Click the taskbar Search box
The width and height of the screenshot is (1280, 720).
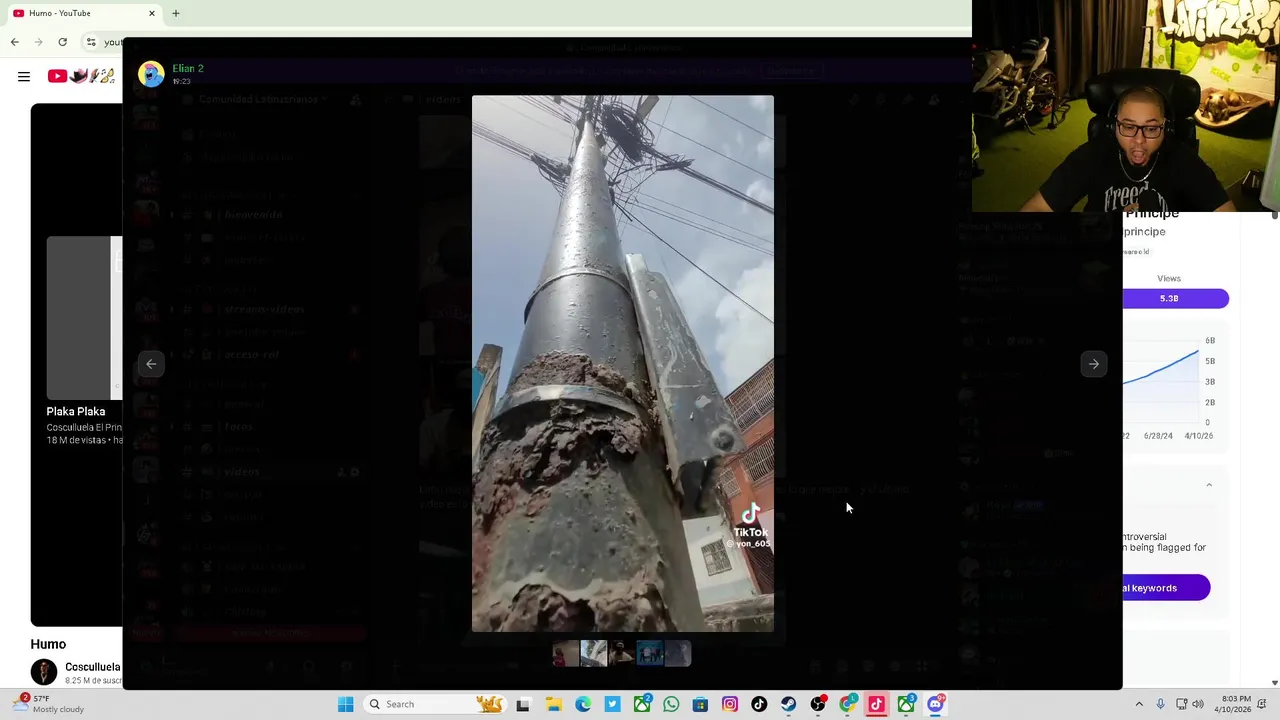[x=435, y=704]
